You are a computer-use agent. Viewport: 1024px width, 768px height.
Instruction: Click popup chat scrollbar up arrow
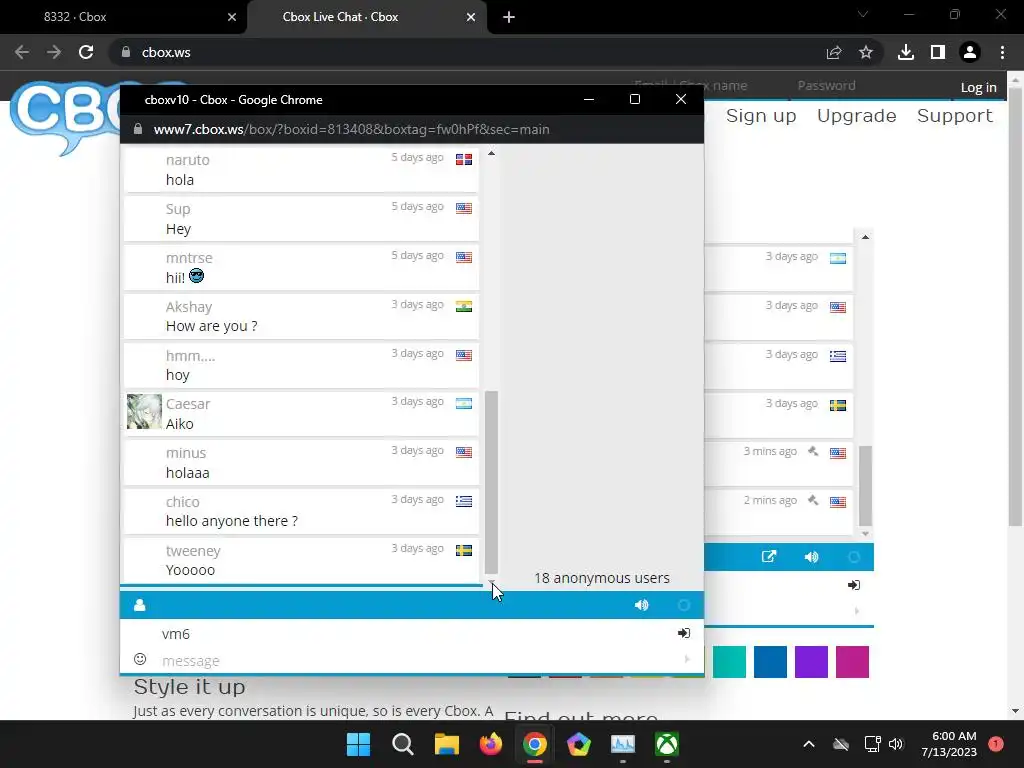coord(491,153)
